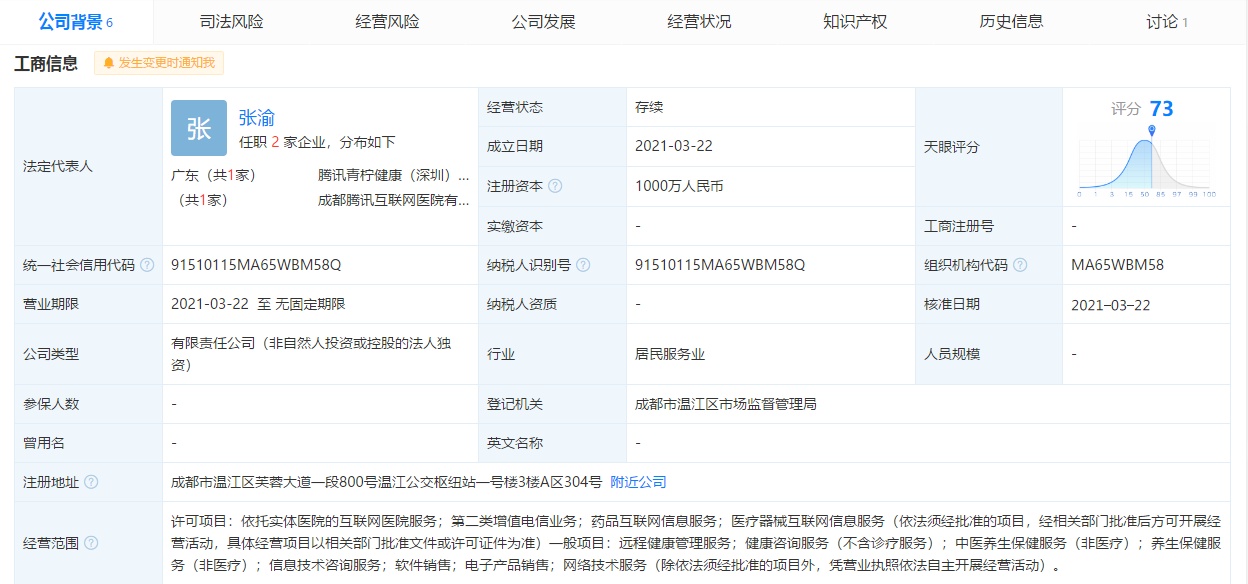This screenshot has width=1248, height=584.
Task: Click the 经营状态 value 存续
Action: tap(649, 107)
